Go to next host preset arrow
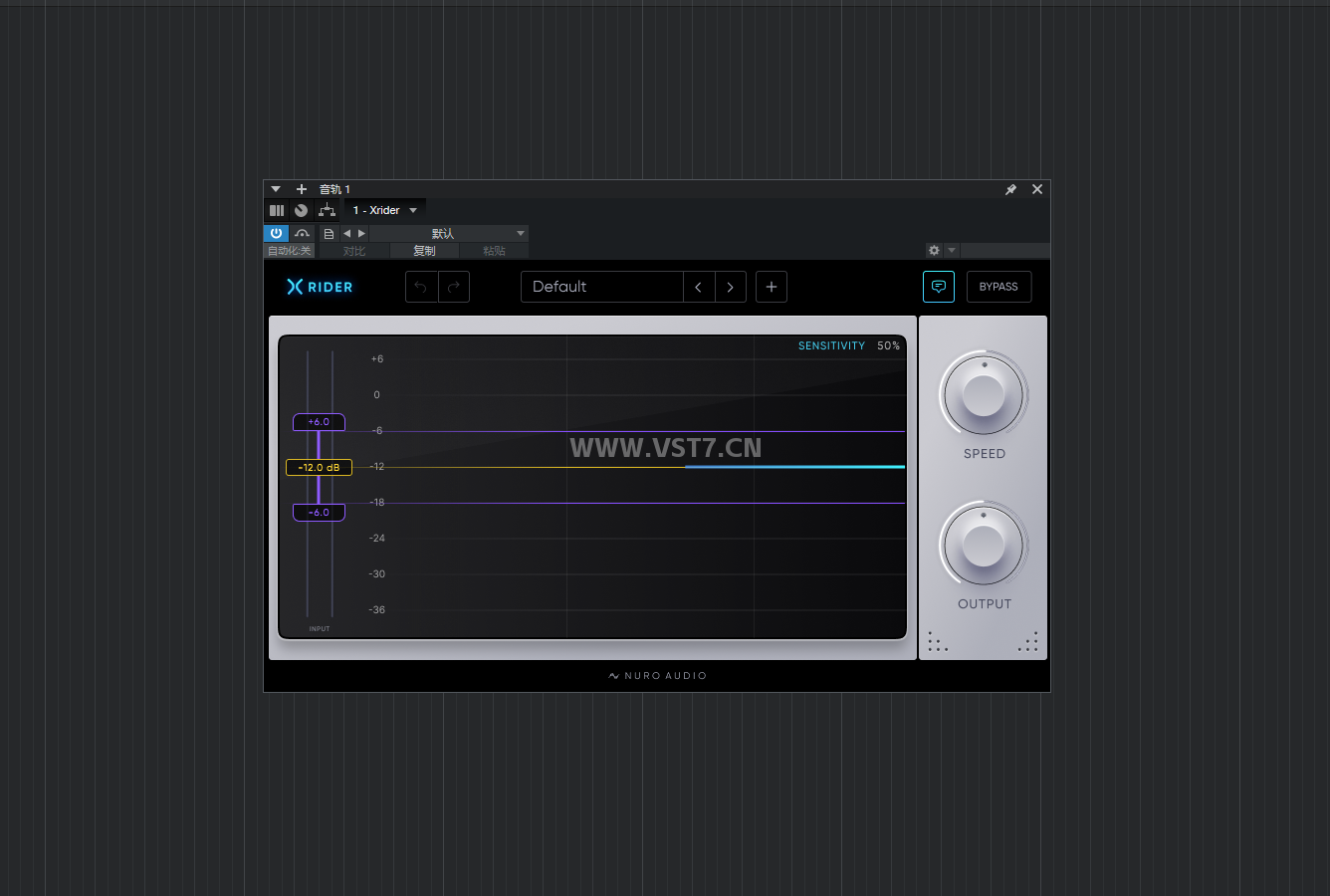Image resolution: width=1330 pixels, height=896 pixels. tap(361, 234)
